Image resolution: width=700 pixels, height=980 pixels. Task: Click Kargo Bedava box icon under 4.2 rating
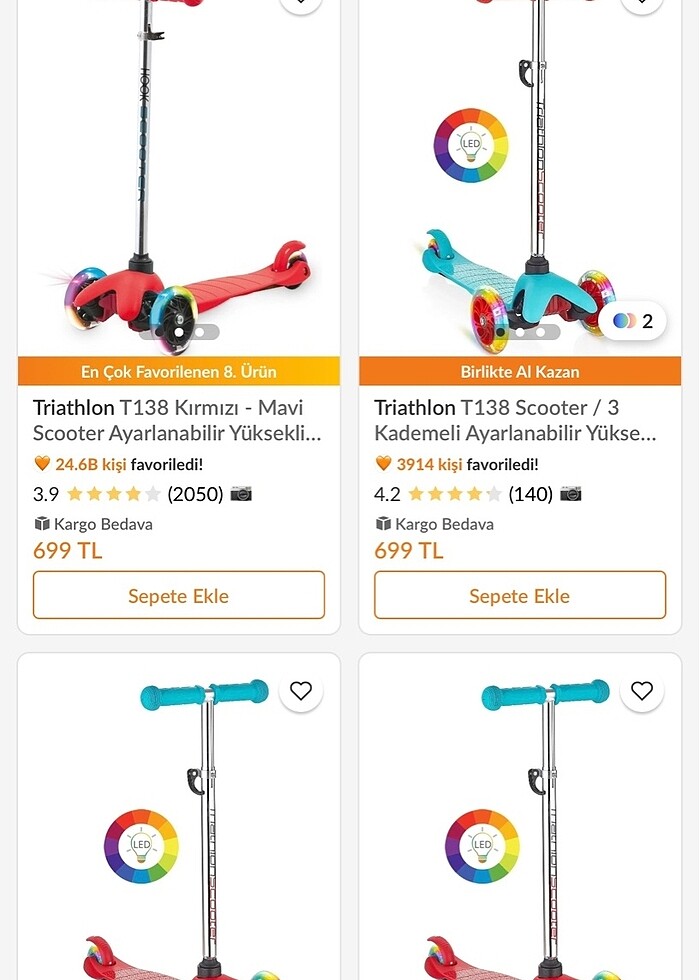coord(383,523)
